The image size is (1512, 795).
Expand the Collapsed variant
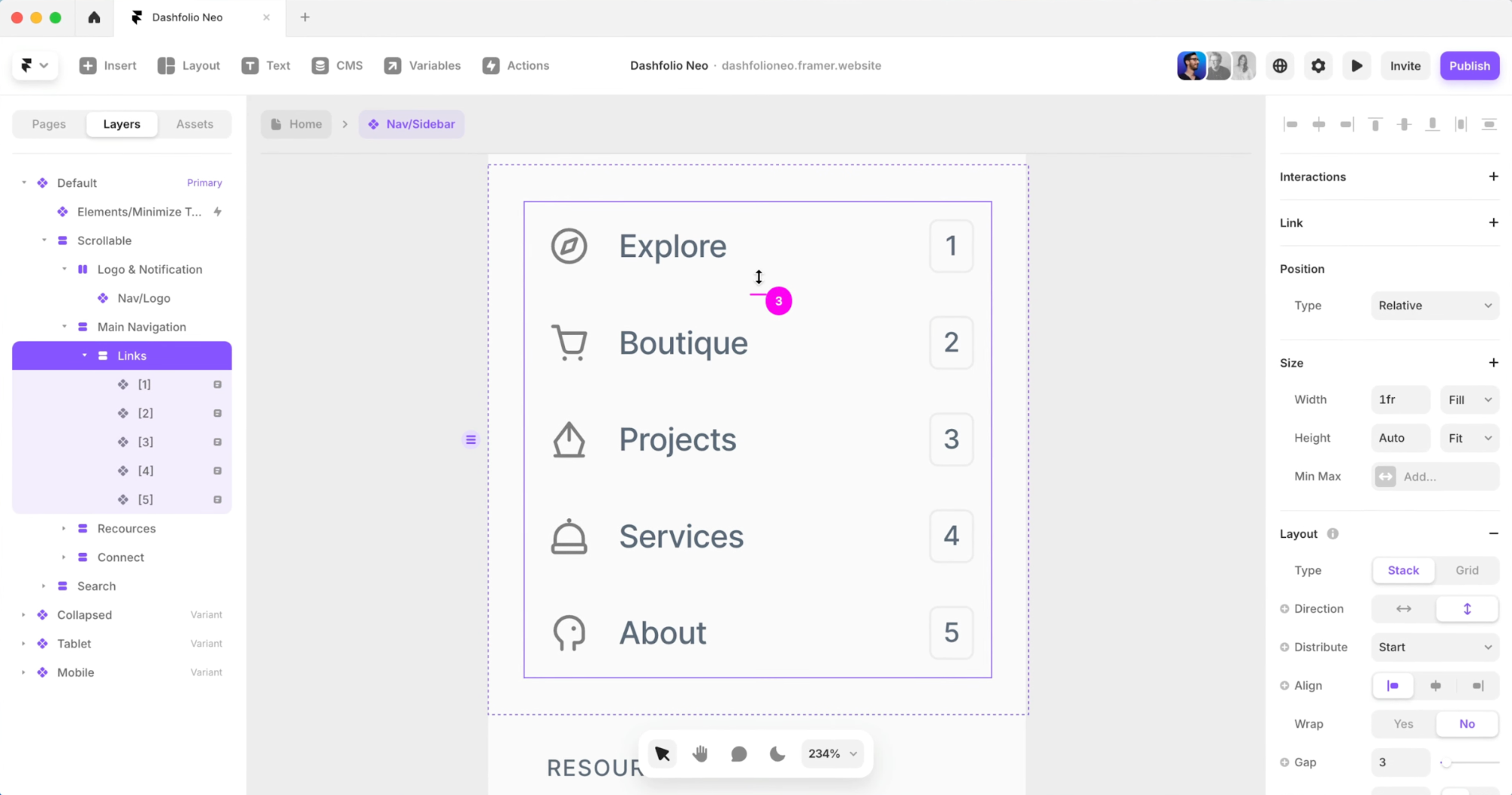[x=23, y=615]
